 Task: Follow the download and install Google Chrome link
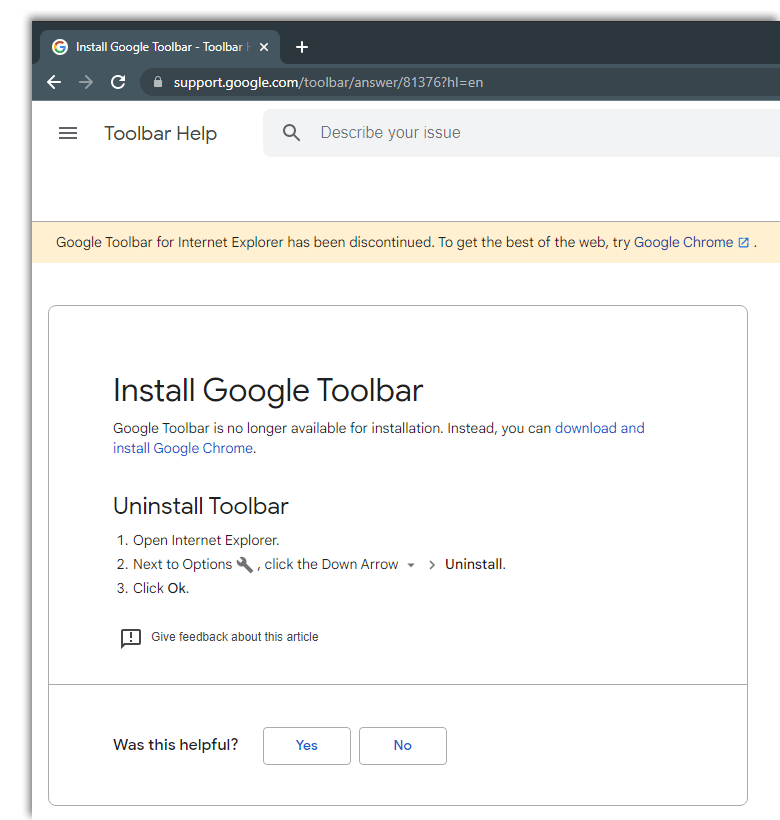[378, 438]
